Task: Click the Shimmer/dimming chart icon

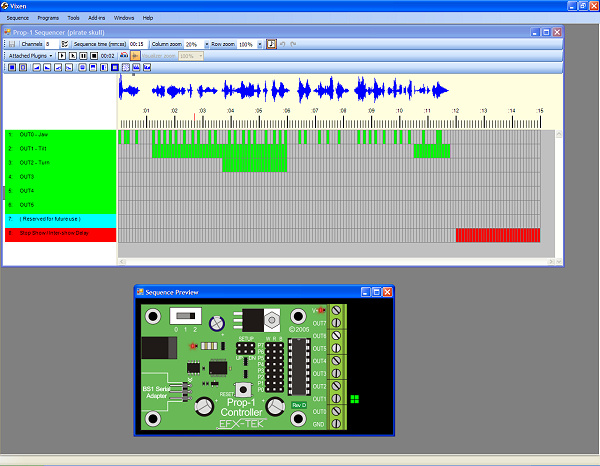Action: tap(147, 68)
